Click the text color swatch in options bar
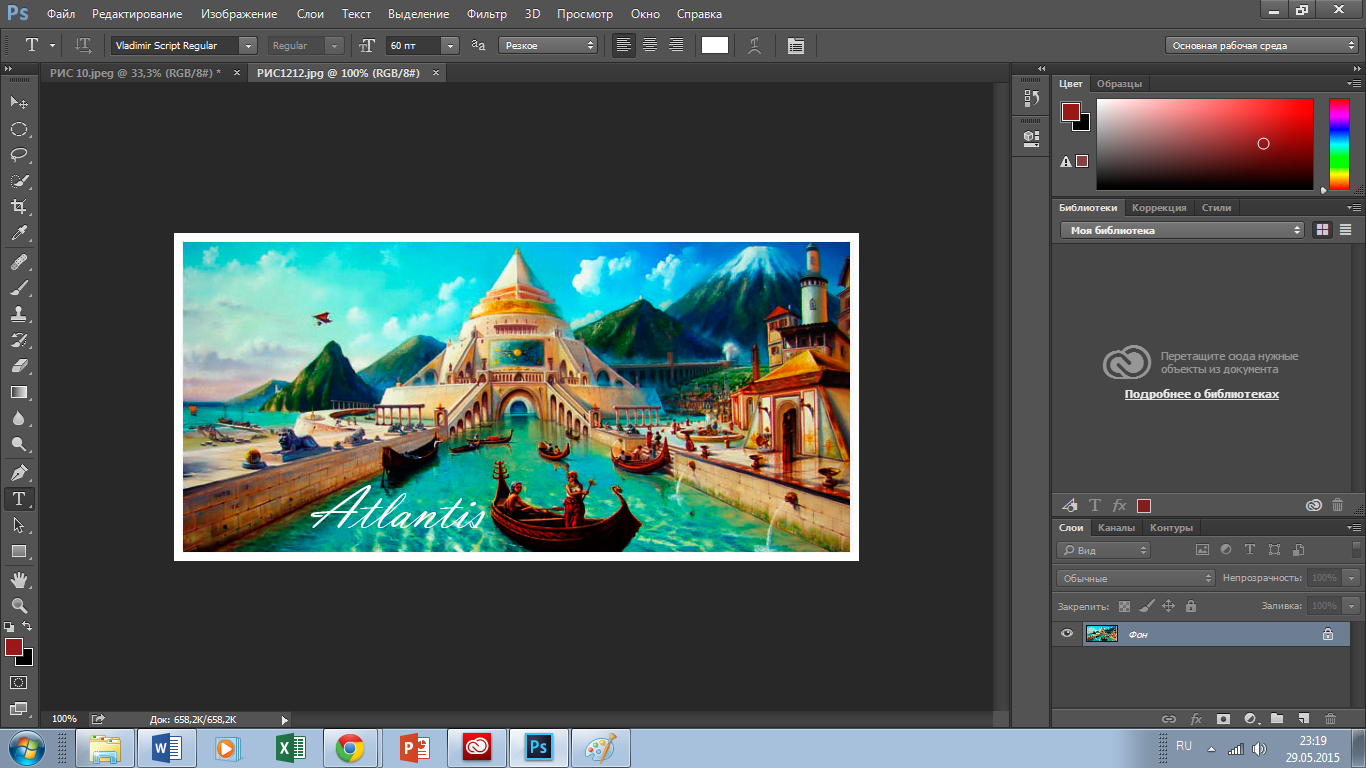The height and width of the screenshot is (768, 1366). point(715,45)
